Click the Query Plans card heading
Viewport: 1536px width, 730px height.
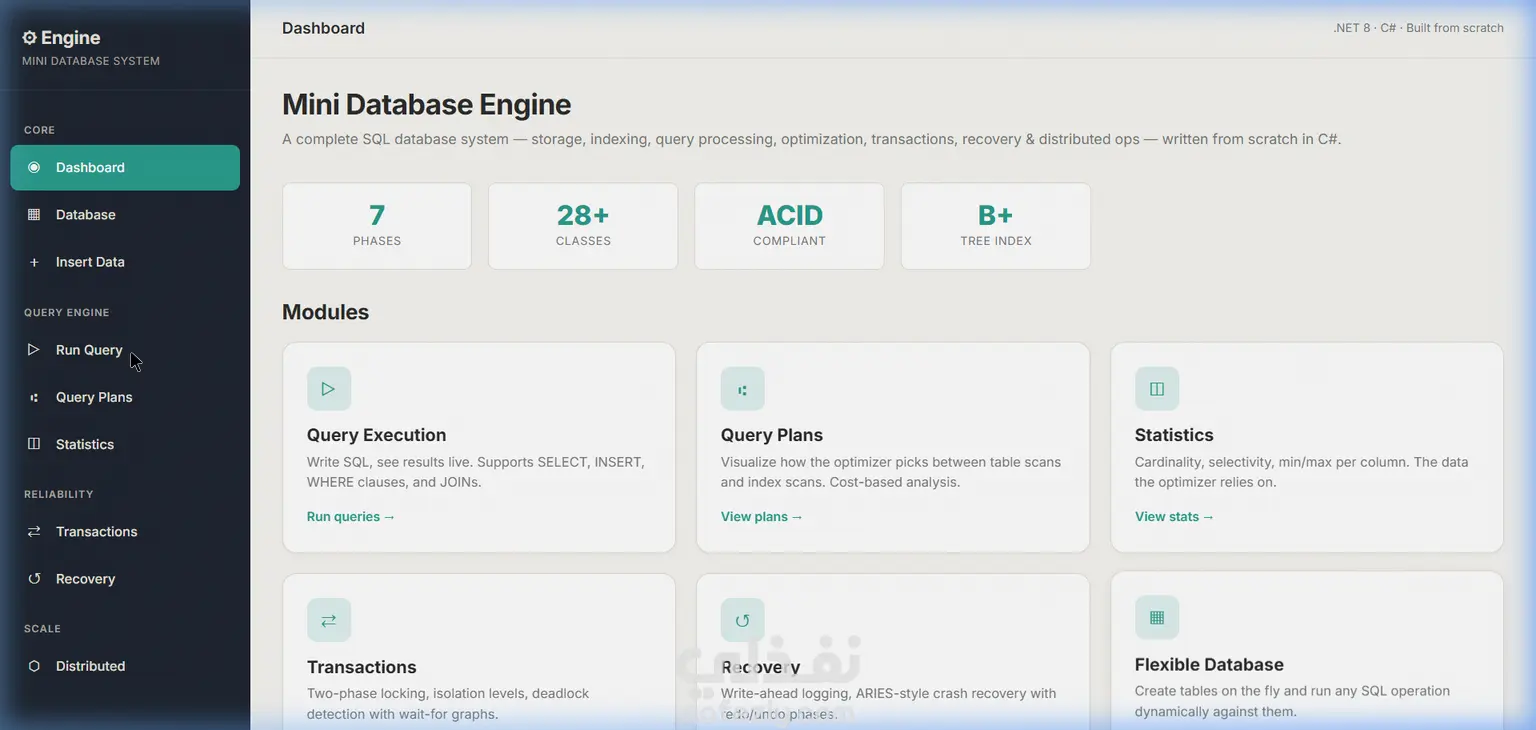(772, 435)
